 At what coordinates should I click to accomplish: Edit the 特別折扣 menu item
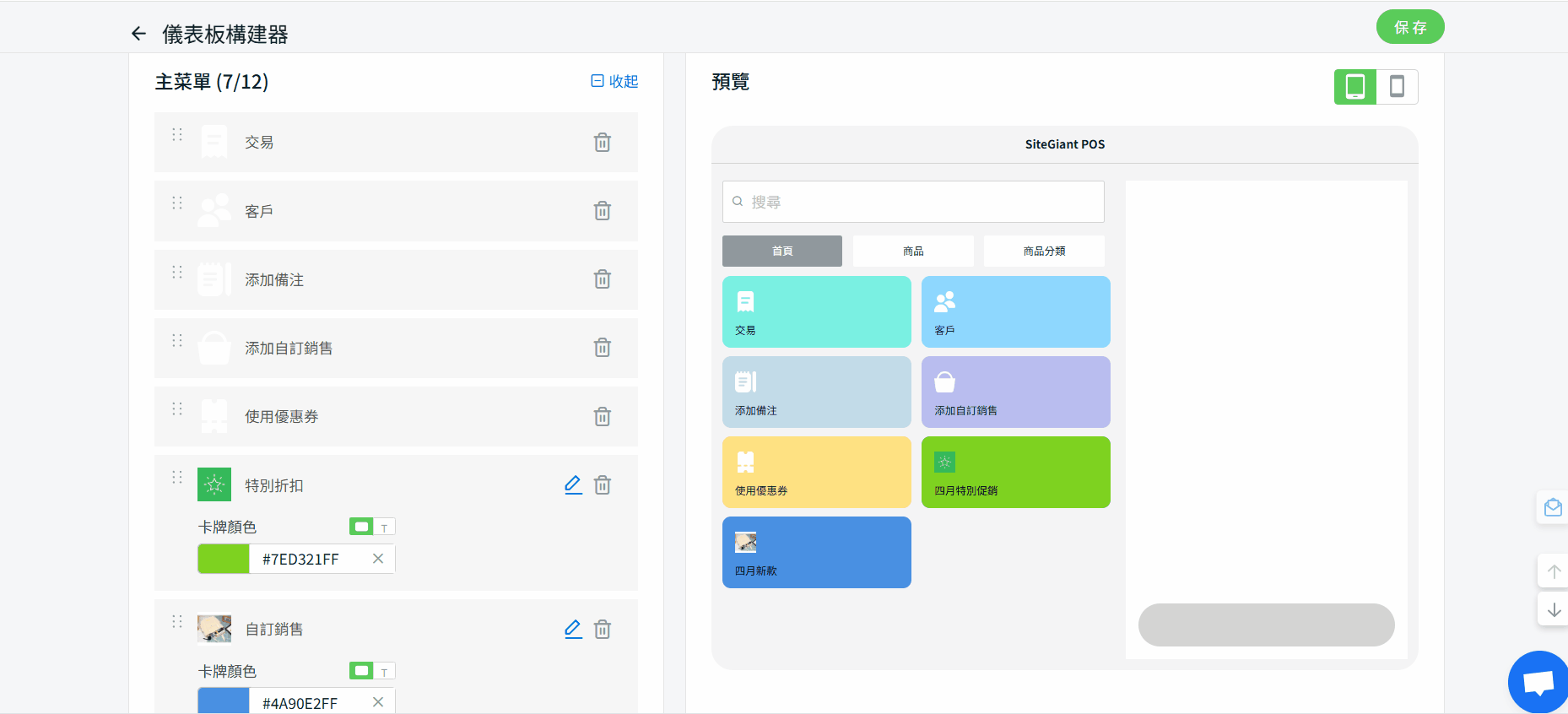[x=573, y=485]
